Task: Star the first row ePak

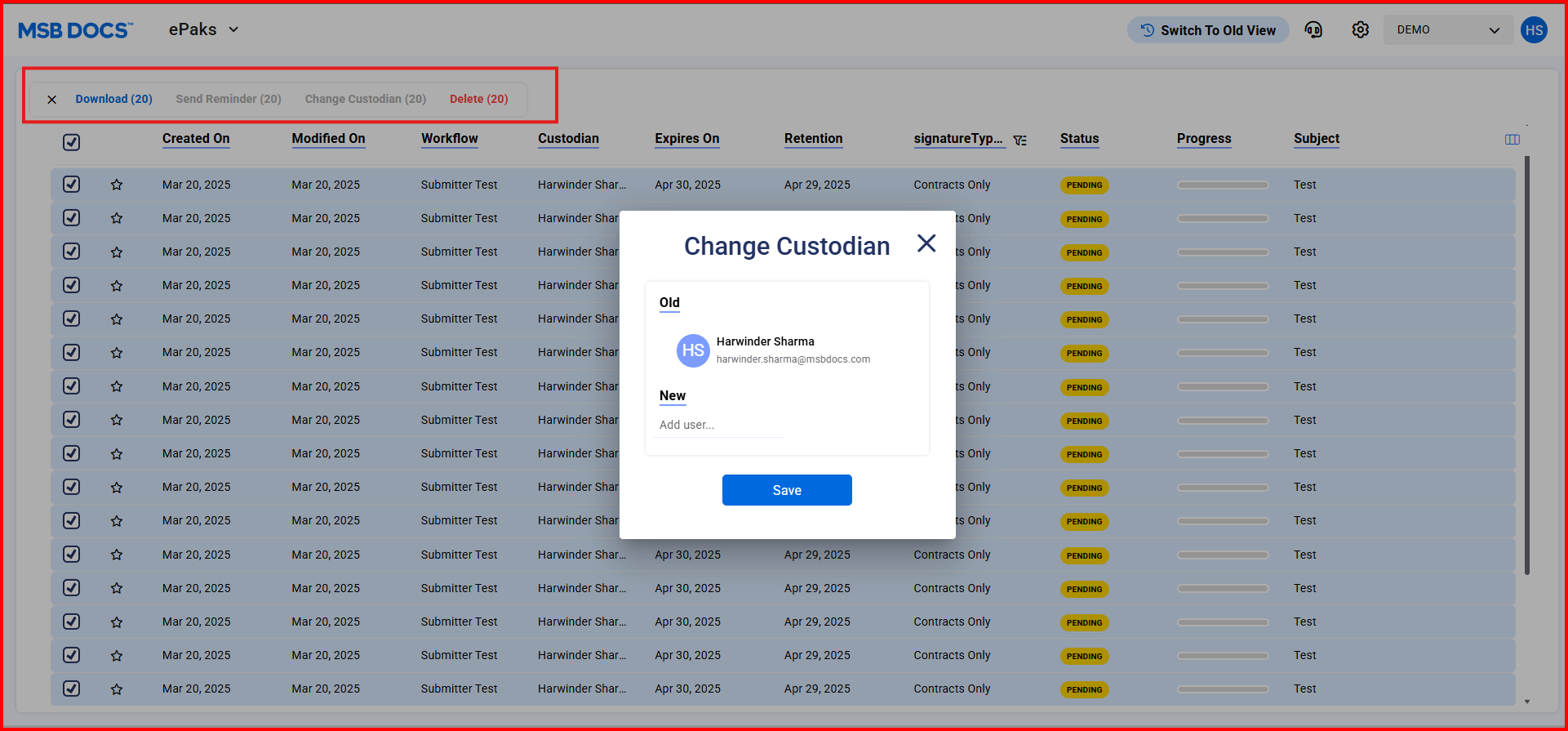Action: pos(117,185)
